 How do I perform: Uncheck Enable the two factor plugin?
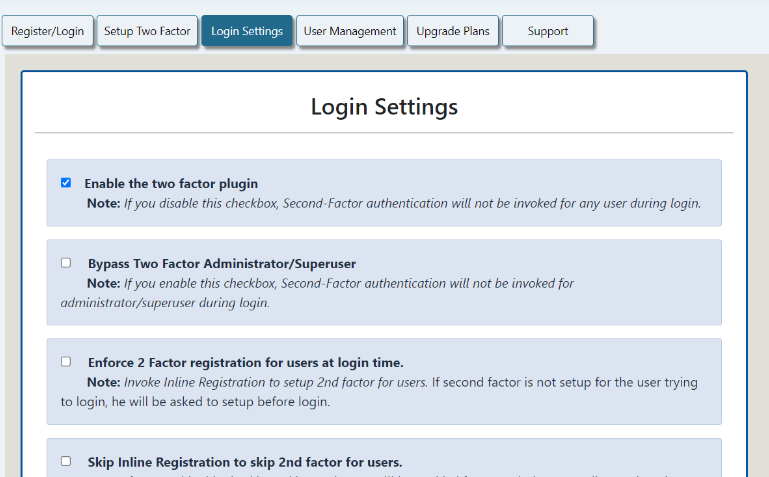[x=66, y=183]
